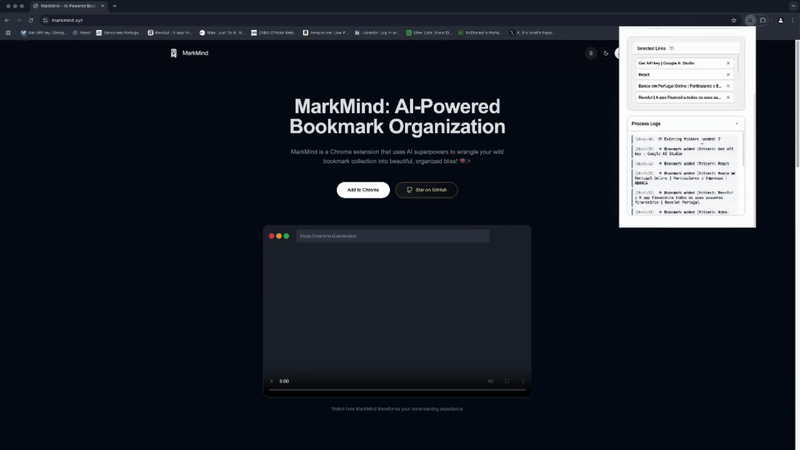Click the MarkMind extension icon in toolbar

(x=750, y=20)
